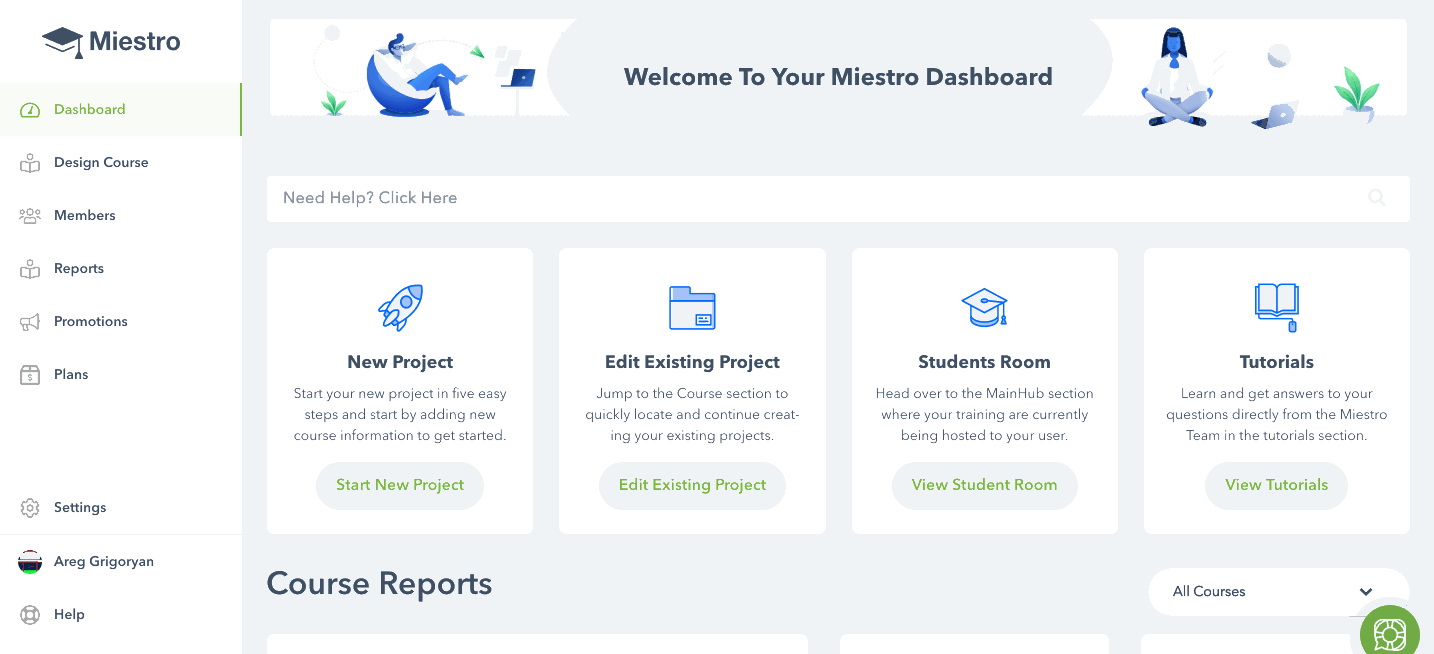This screenshot has height=654, width=1434.
Task: Click the rocket icon on the New Project card
Action: (x=400, y=308)
